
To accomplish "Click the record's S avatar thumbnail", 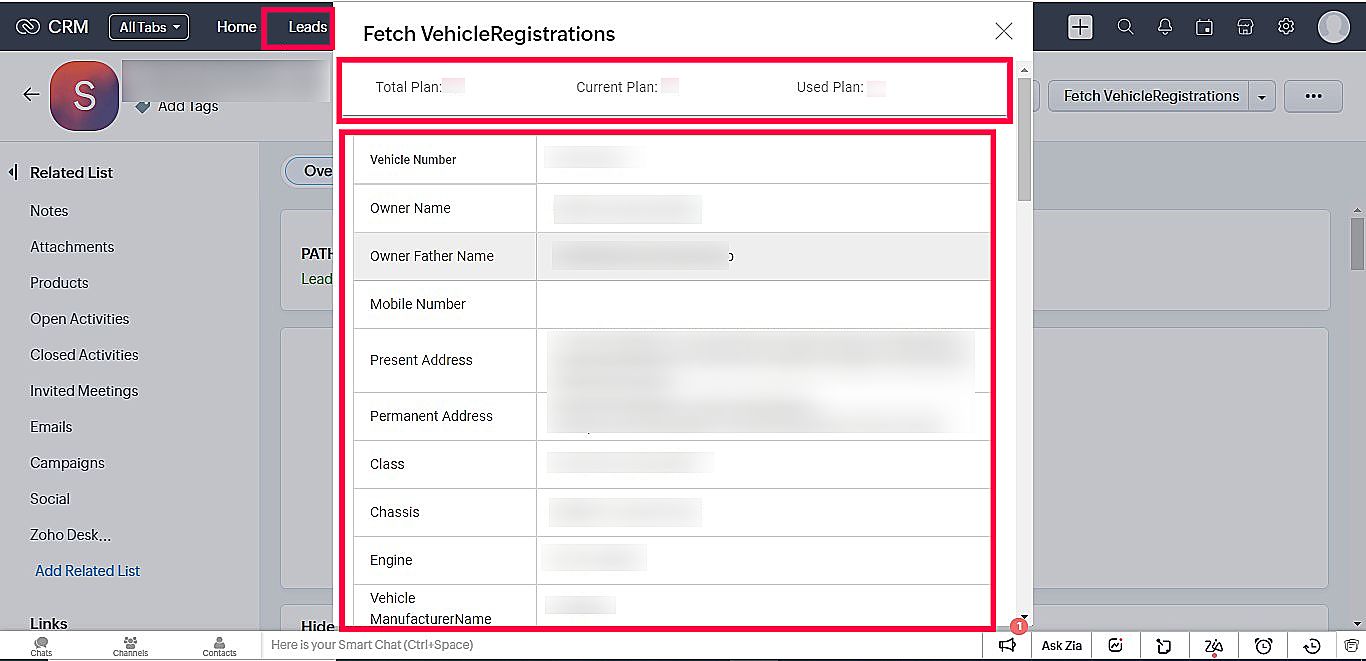I will 84,96.
